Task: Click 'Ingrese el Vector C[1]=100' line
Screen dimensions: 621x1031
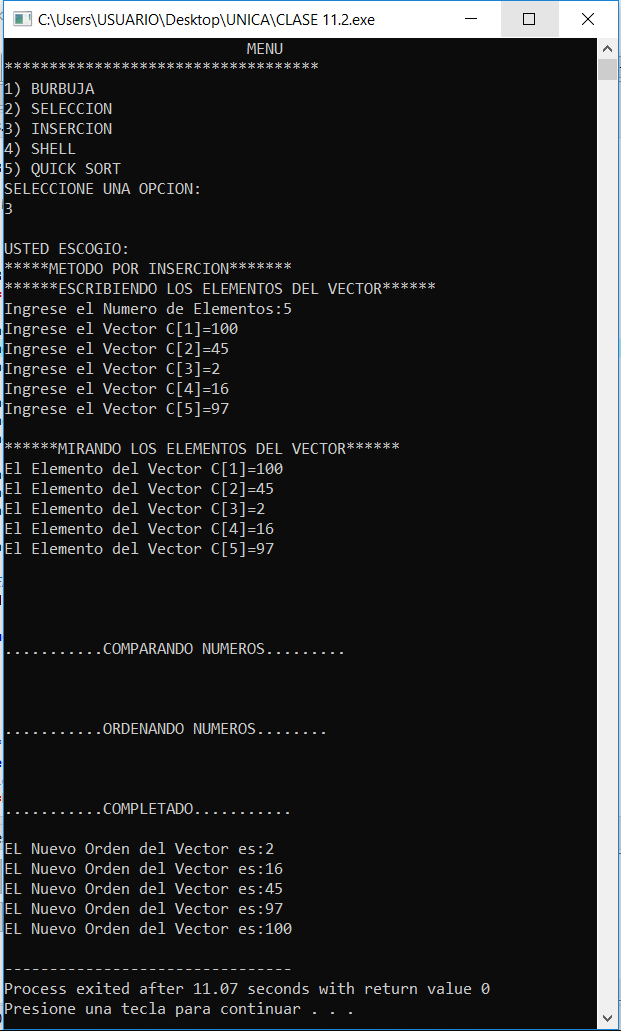Action: tap(121, 329)
